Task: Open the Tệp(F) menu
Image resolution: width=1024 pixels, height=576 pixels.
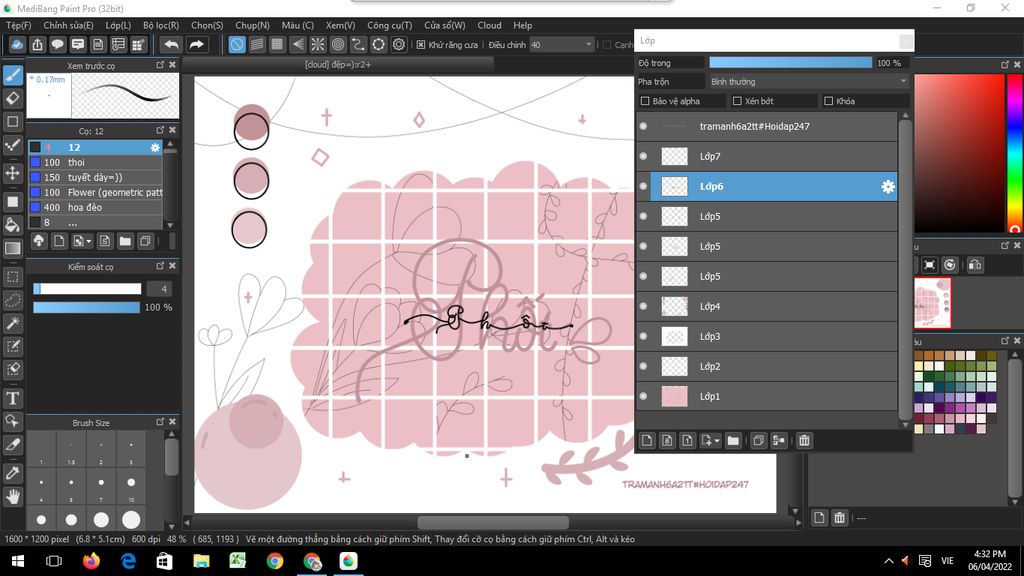Action: point(18,25)
